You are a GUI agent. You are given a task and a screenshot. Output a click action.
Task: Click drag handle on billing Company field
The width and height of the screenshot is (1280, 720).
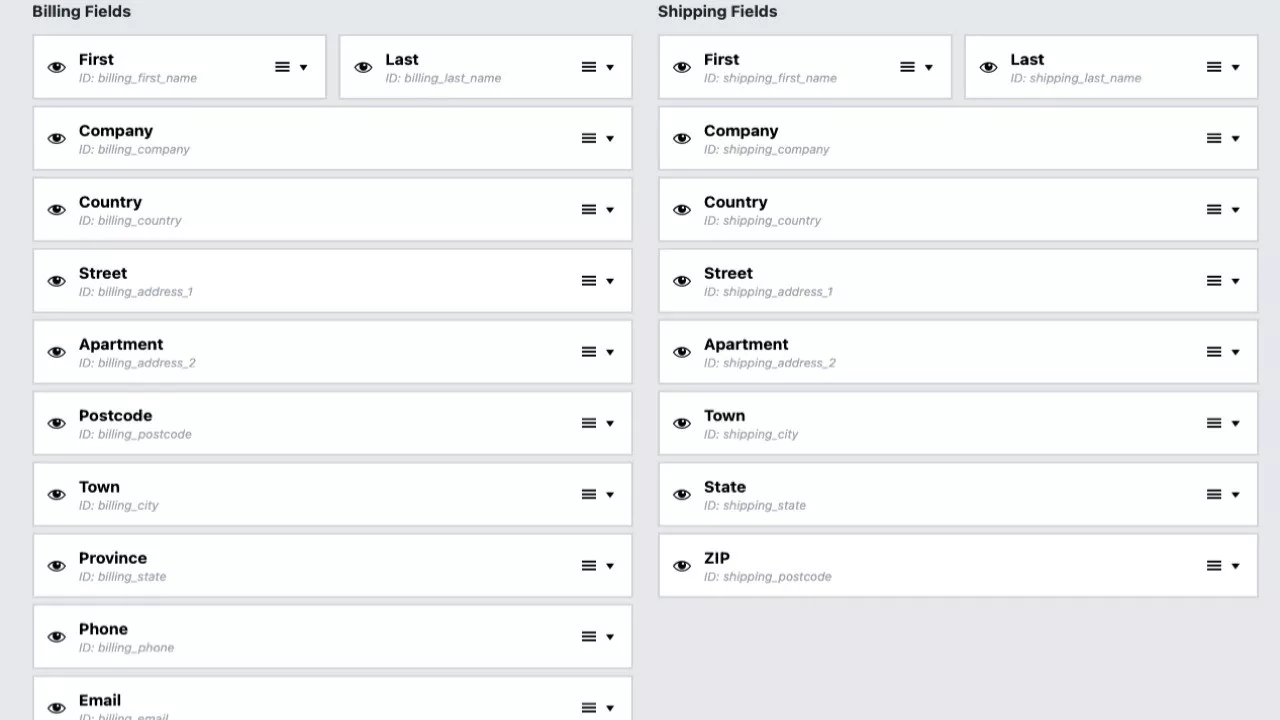pyautogui.click(x=589, y=138)
